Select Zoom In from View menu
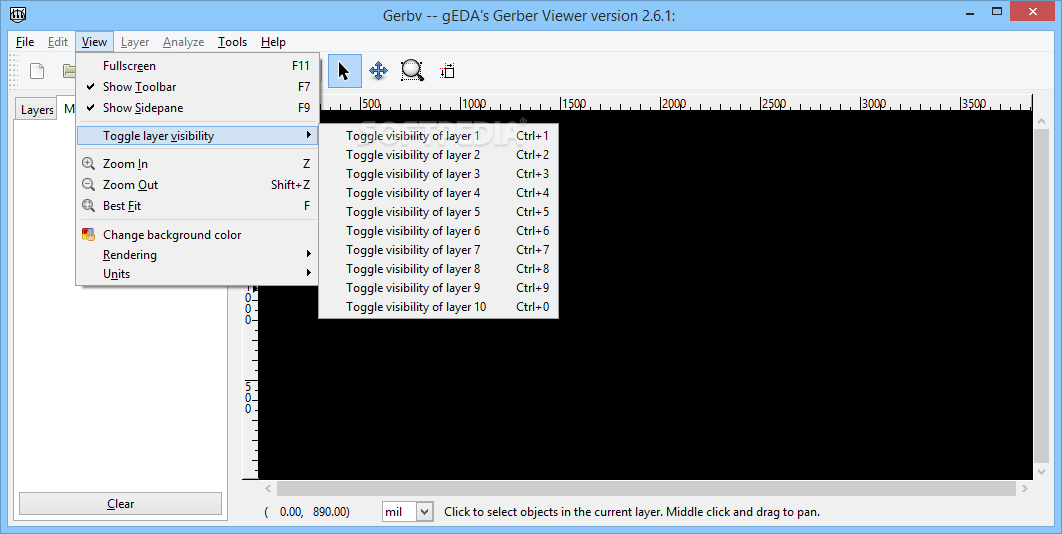1062x534 pixels. (x=196, y=164)
